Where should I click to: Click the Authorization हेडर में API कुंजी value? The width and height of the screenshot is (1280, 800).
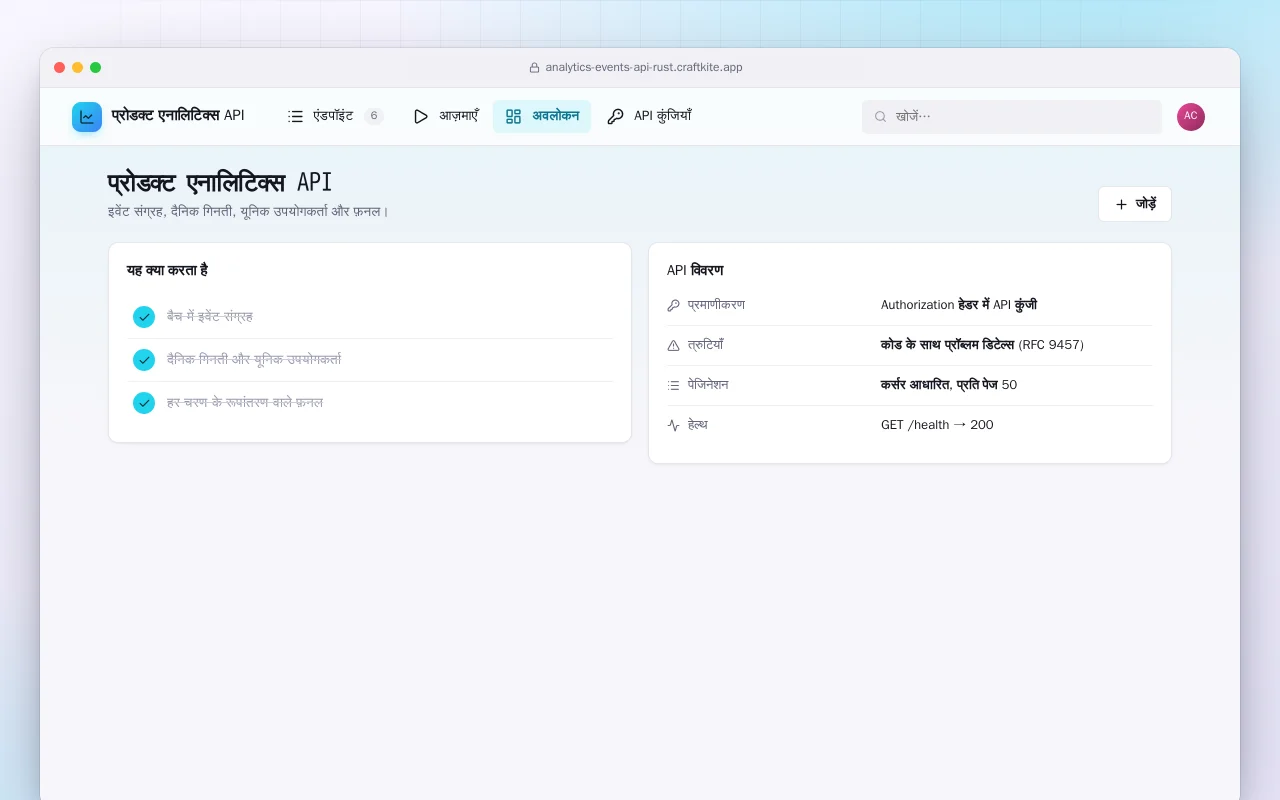point(959,305)
